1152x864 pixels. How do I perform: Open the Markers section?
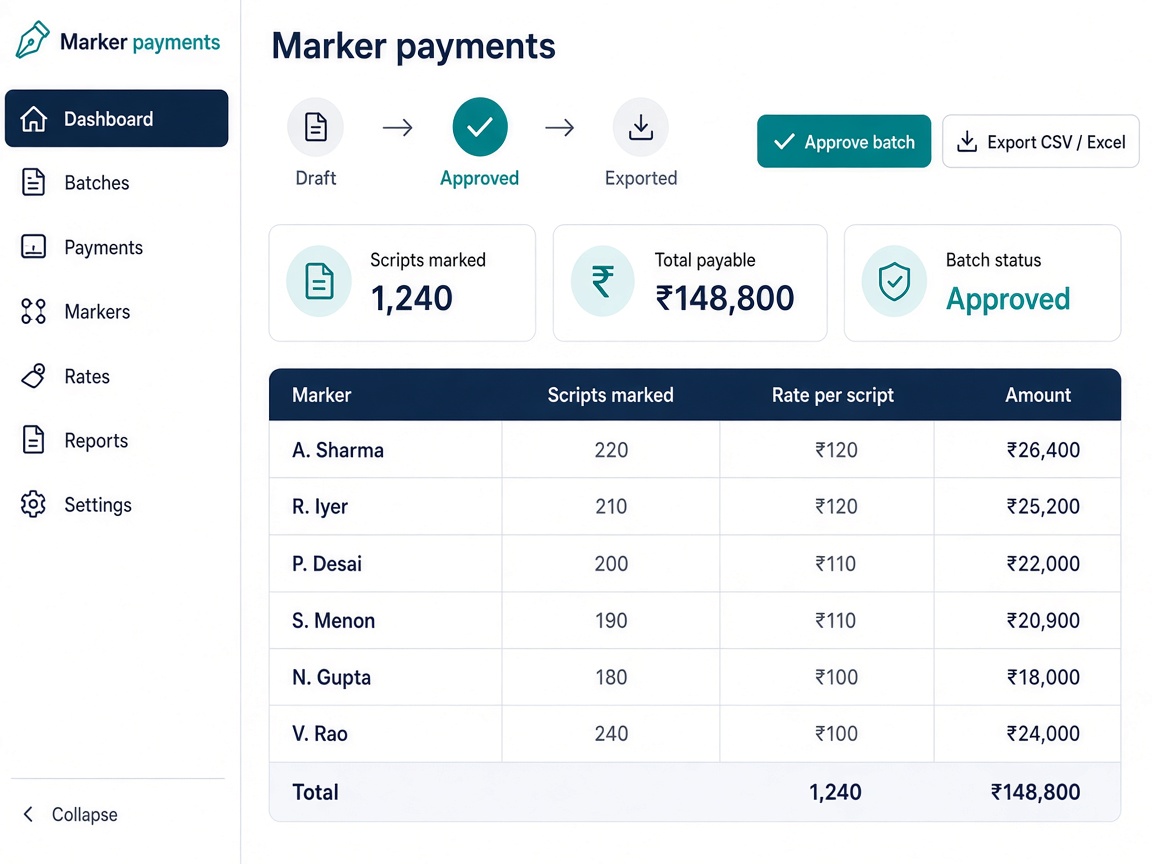pyautogui.click(x=117, y=312)
